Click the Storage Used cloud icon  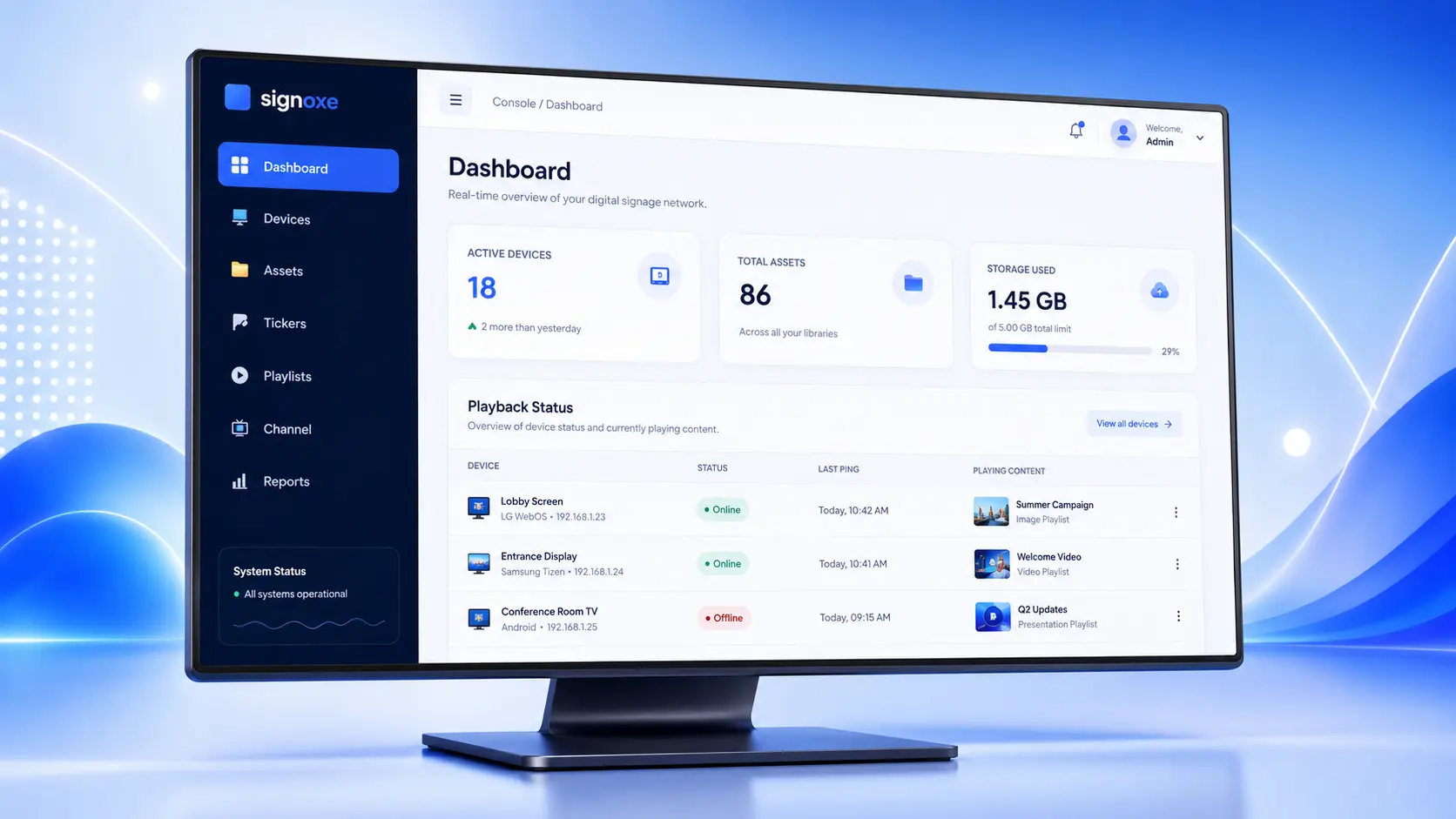[x=1159, y=291]
